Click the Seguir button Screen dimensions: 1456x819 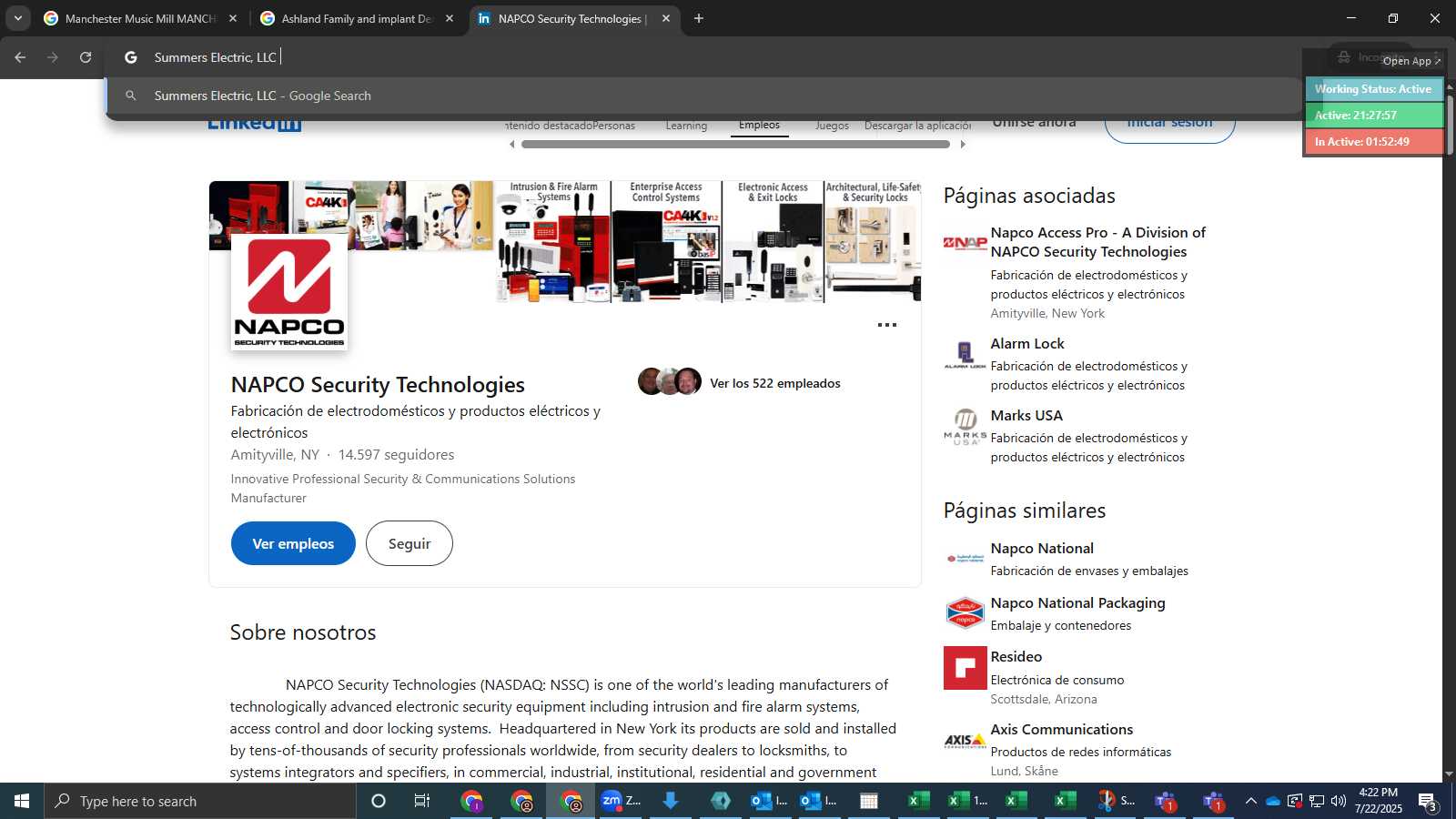[409, 543]
